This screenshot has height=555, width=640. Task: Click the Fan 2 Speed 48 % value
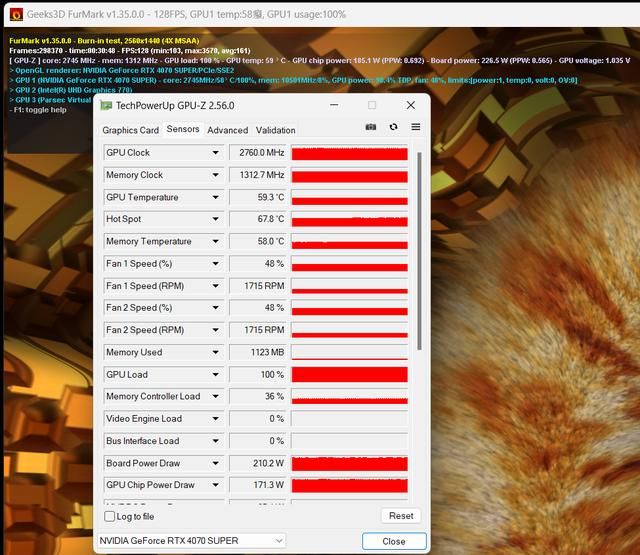(x=258, y=308)
